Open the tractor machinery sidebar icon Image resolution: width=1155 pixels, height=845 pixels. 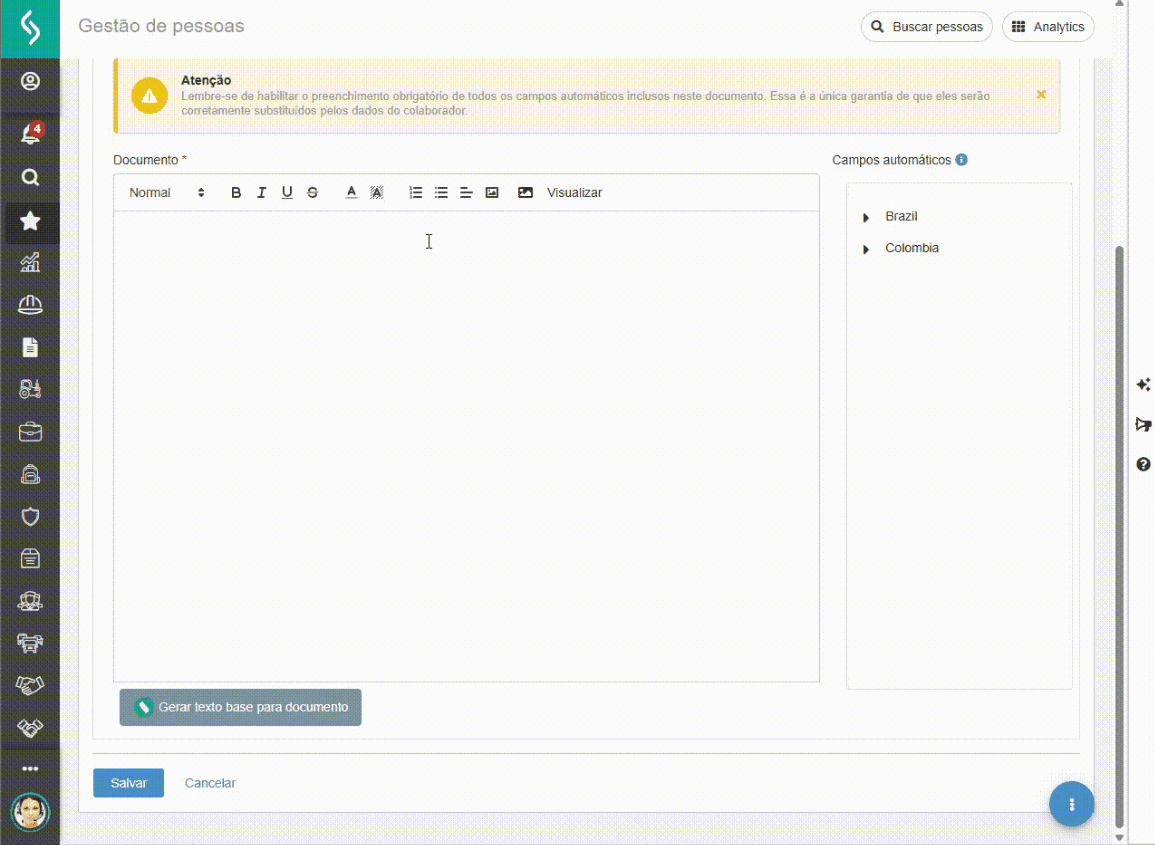coord(29,389)
